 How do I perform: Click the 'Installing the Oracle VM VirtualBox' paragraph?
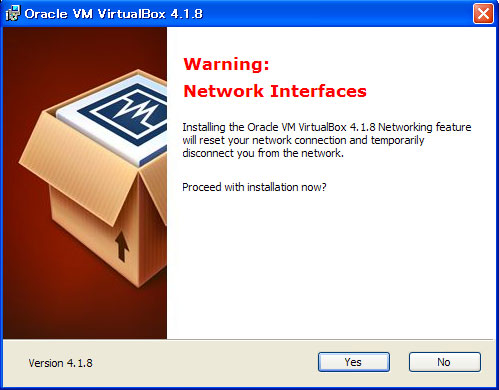(x=327, y=140)
